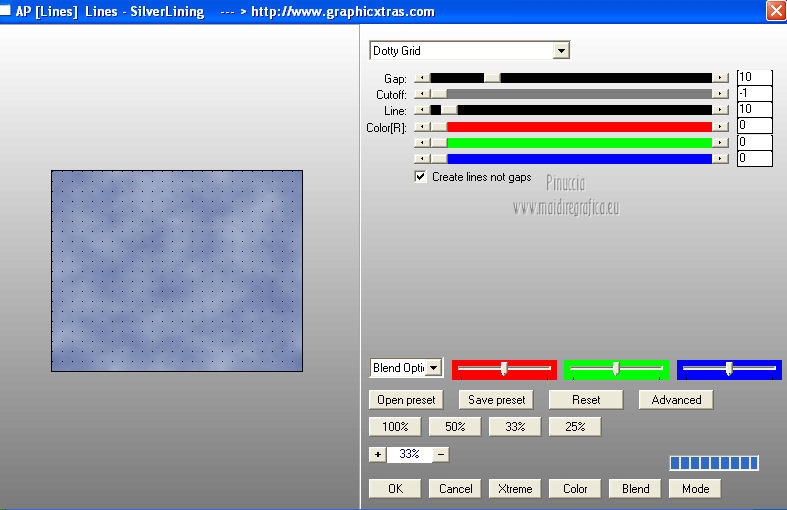
Task: Open the Dotty Grid effect dropdown
Action: [561, 50]
